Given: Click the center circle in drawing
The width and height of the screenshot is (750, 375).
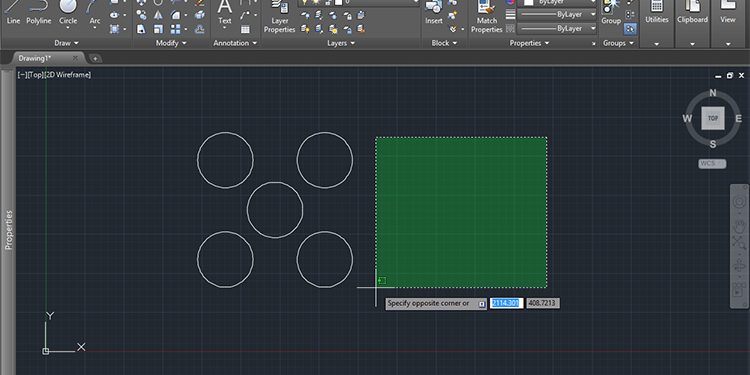Looking at the screenshot, I should point(275,210).
